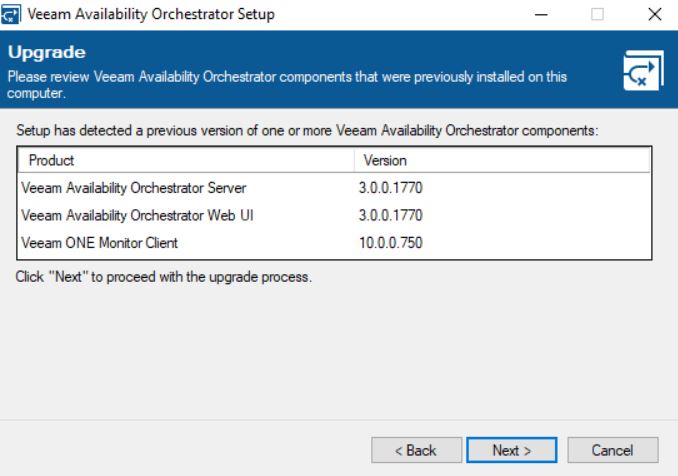Click Web UI version 3.0.0.1770 cell
The height and width of the screenshot is (476, 678).
390,215
